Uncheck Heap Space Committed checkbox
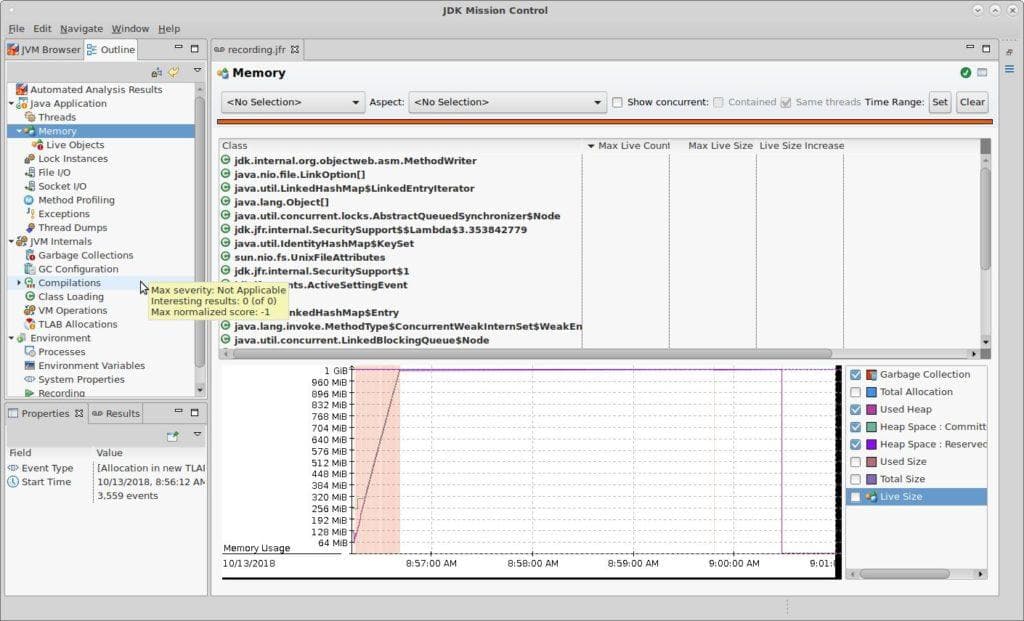1024x621 pixels. point(856,427)
